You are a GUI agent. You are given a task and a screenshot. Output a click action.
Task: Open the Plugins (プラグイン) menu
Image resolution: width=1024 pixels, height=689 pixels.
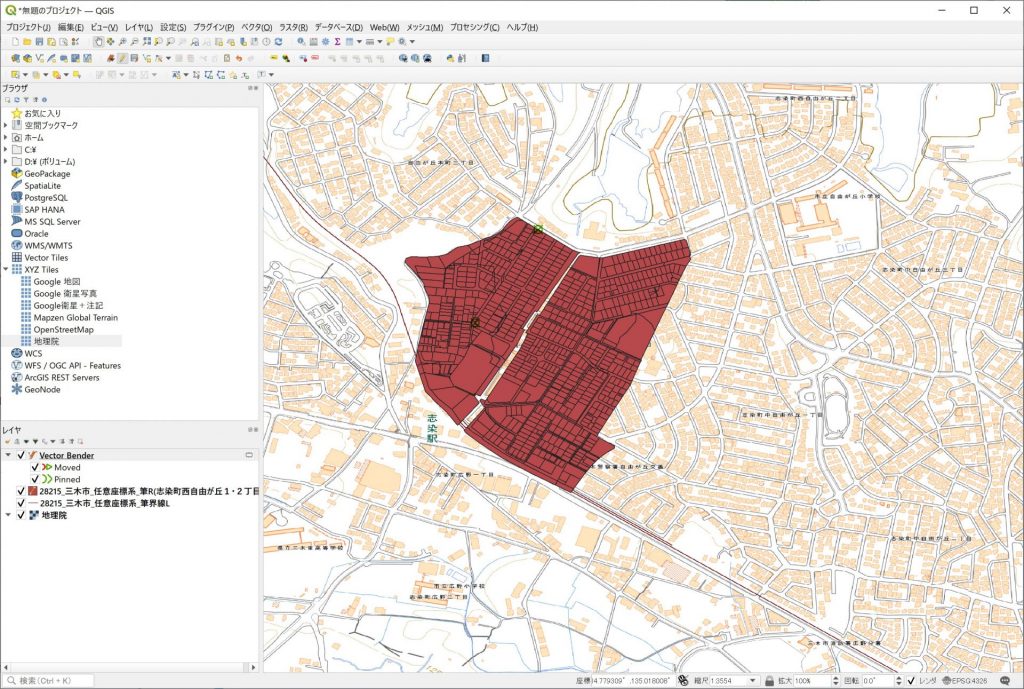click(213, 27)
